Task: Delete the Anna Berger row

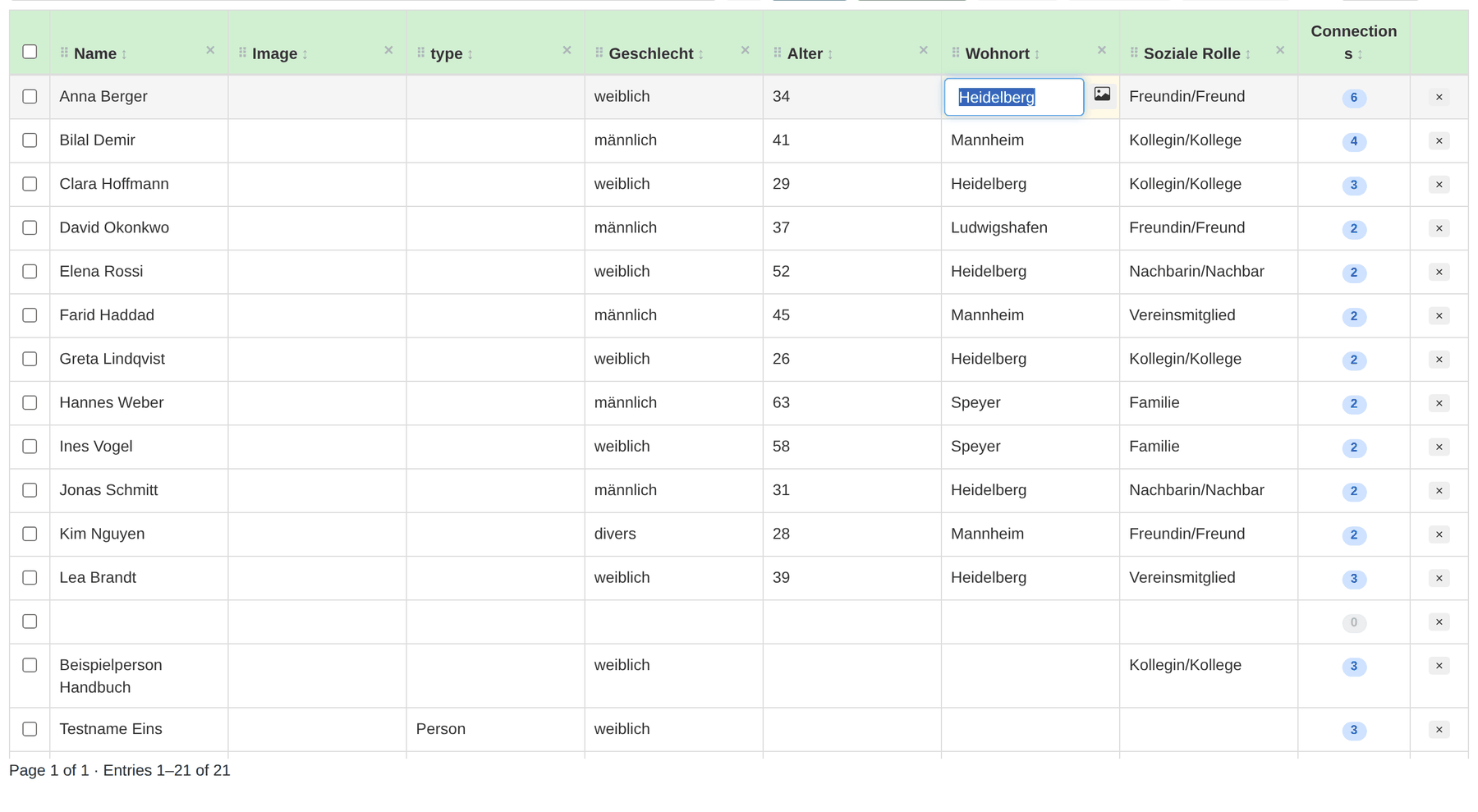Action: 1439,97
